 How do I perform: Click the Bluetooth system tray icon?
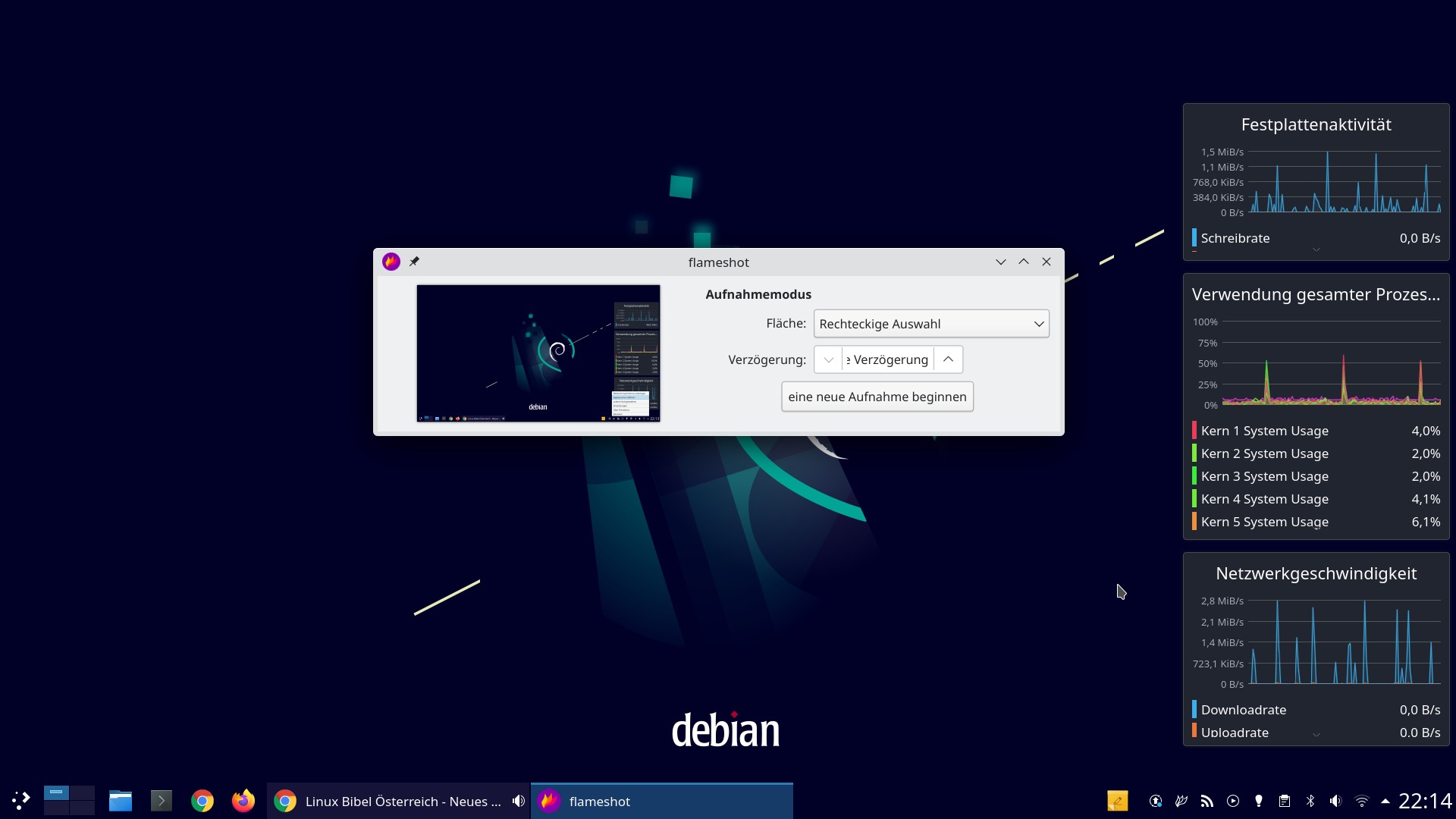(1310, 801)
